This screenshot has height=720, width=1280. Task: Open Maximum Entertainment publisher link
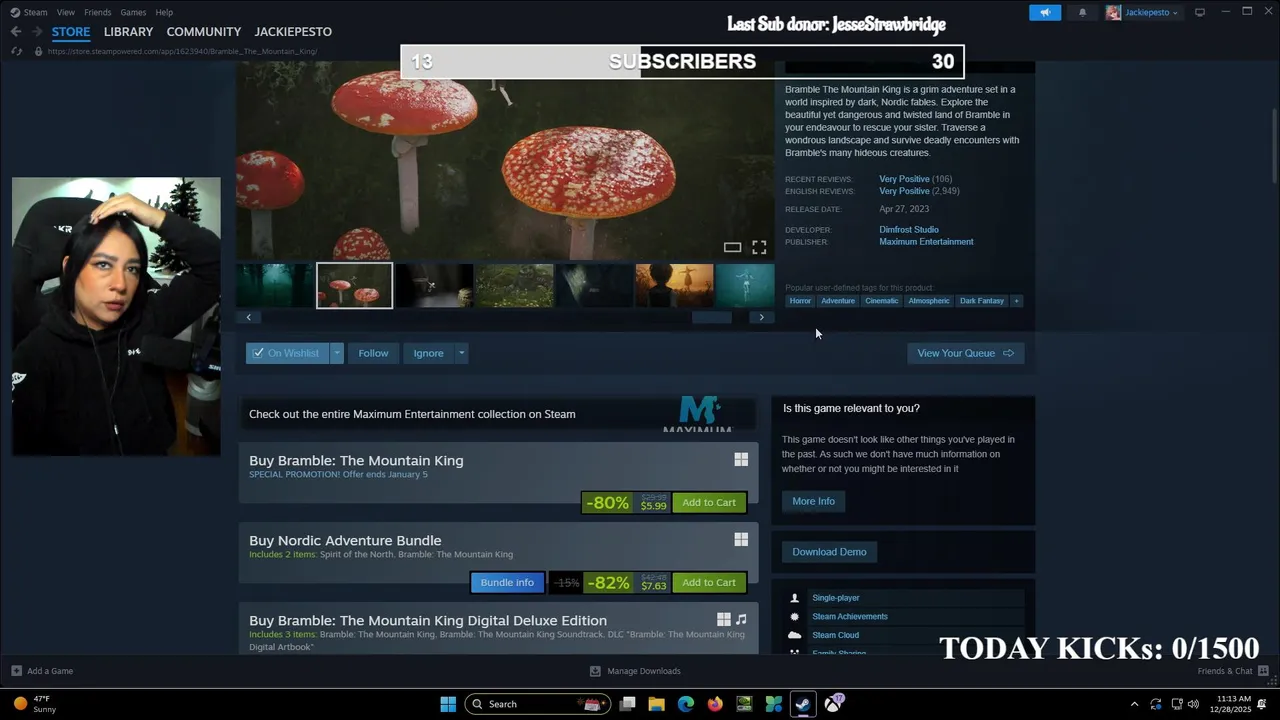coord(926,242)
